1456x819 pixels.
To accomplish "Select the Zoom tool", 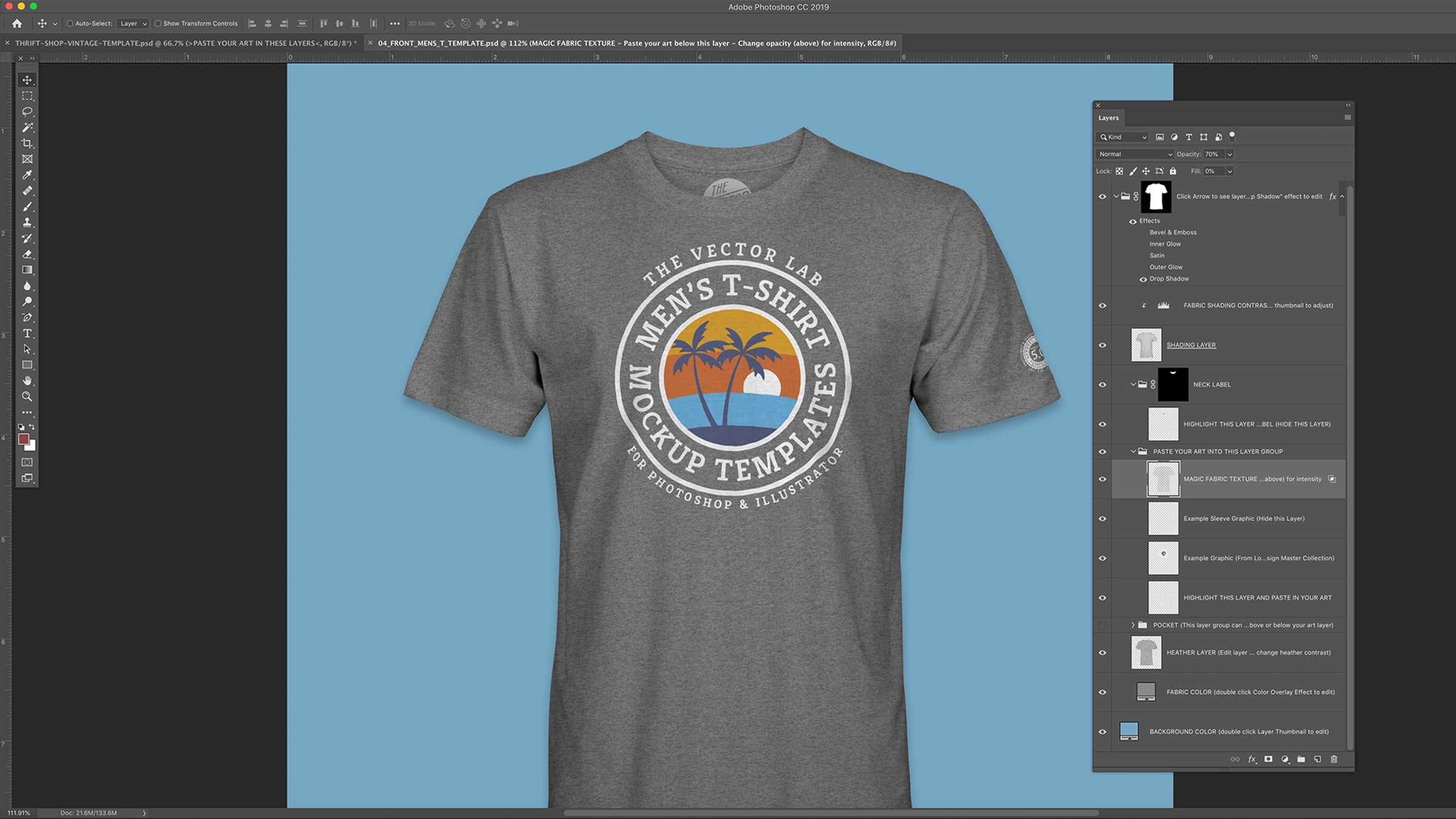I will 27,396.
